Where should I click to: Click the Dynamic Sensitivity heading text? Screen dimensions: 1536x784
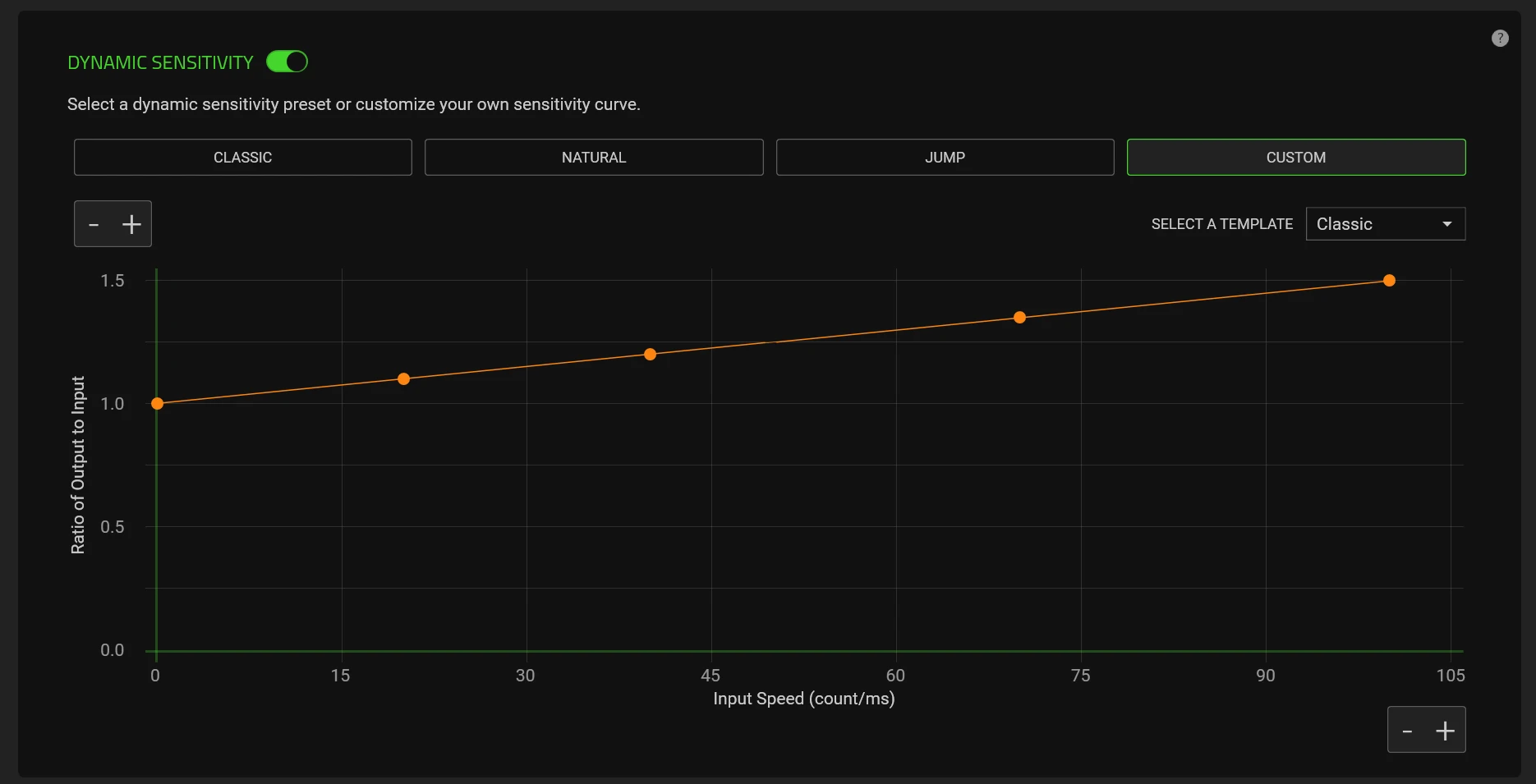160,62
